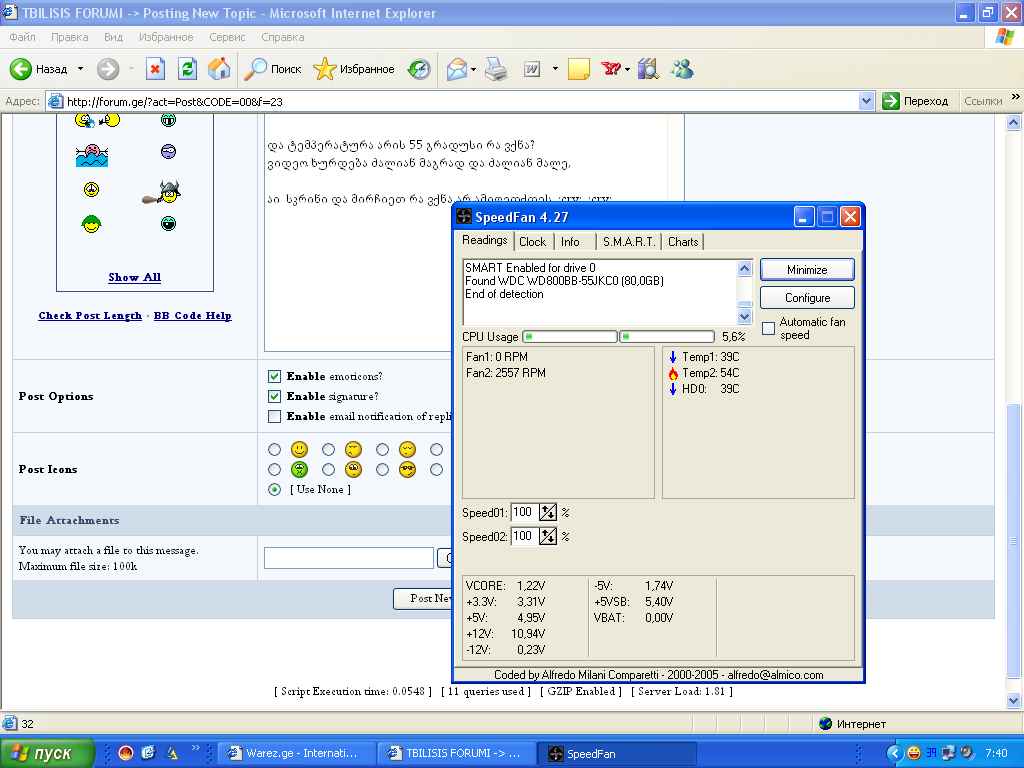Click the SpeedFan taskbar button

click(x=616, y=753)
